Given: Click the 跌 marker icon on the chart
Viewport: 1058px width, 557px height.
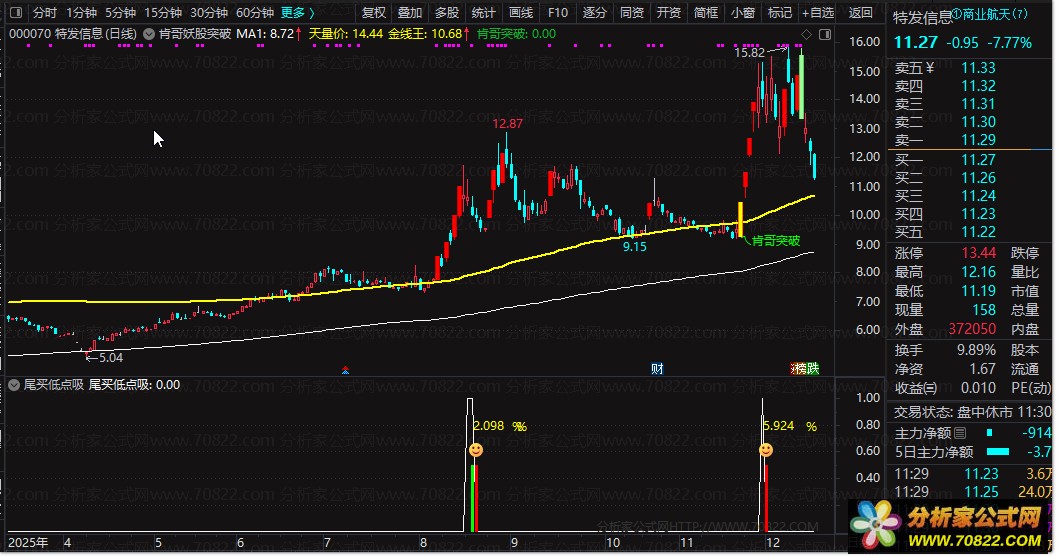Looking at the screenshot, I should [812, 368].
